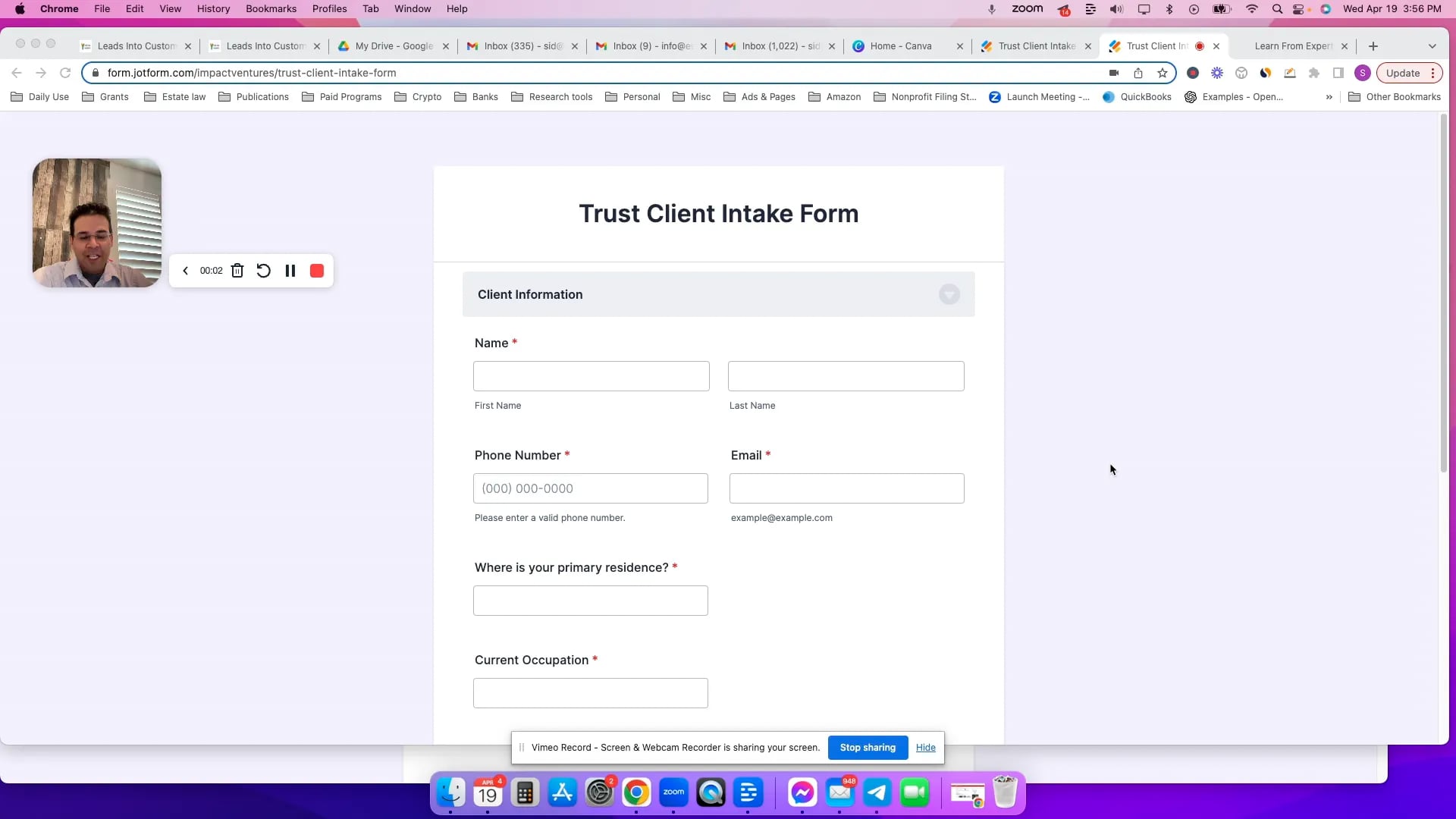Restart the recording with the circular arrow
Viewport: 1456px width, 819px height.
pos(263,271)
